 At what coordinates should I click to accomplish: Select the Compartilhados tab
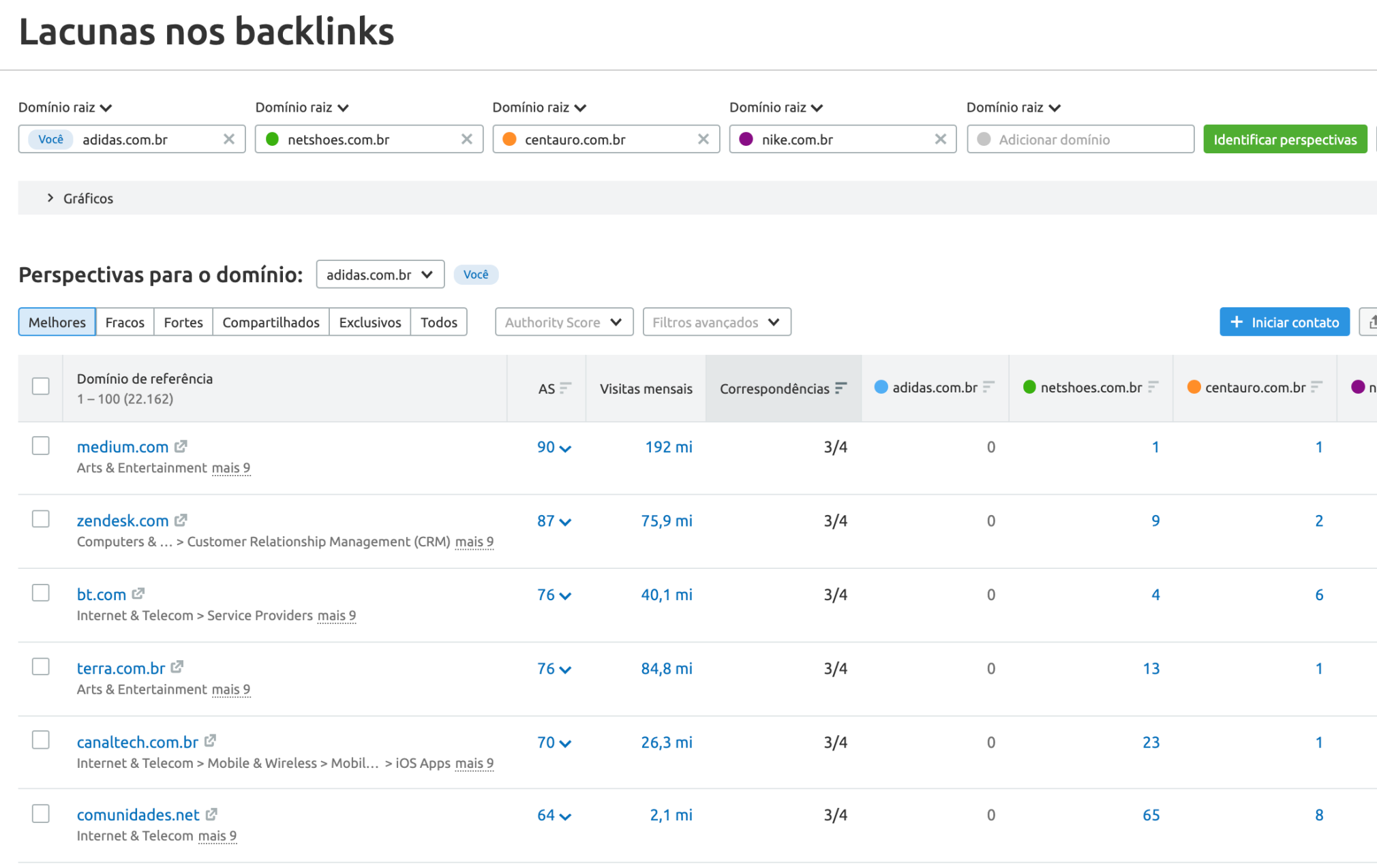[x=271, y=322]
